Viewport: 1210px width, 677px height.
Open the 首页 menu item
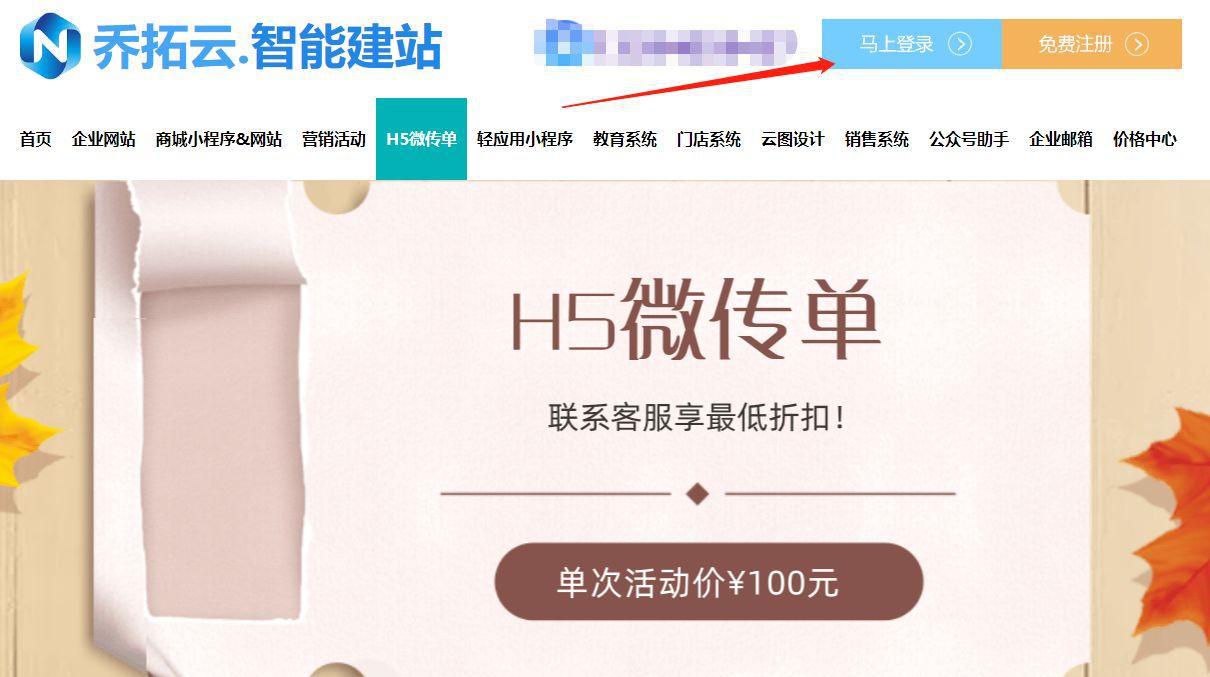36,139
